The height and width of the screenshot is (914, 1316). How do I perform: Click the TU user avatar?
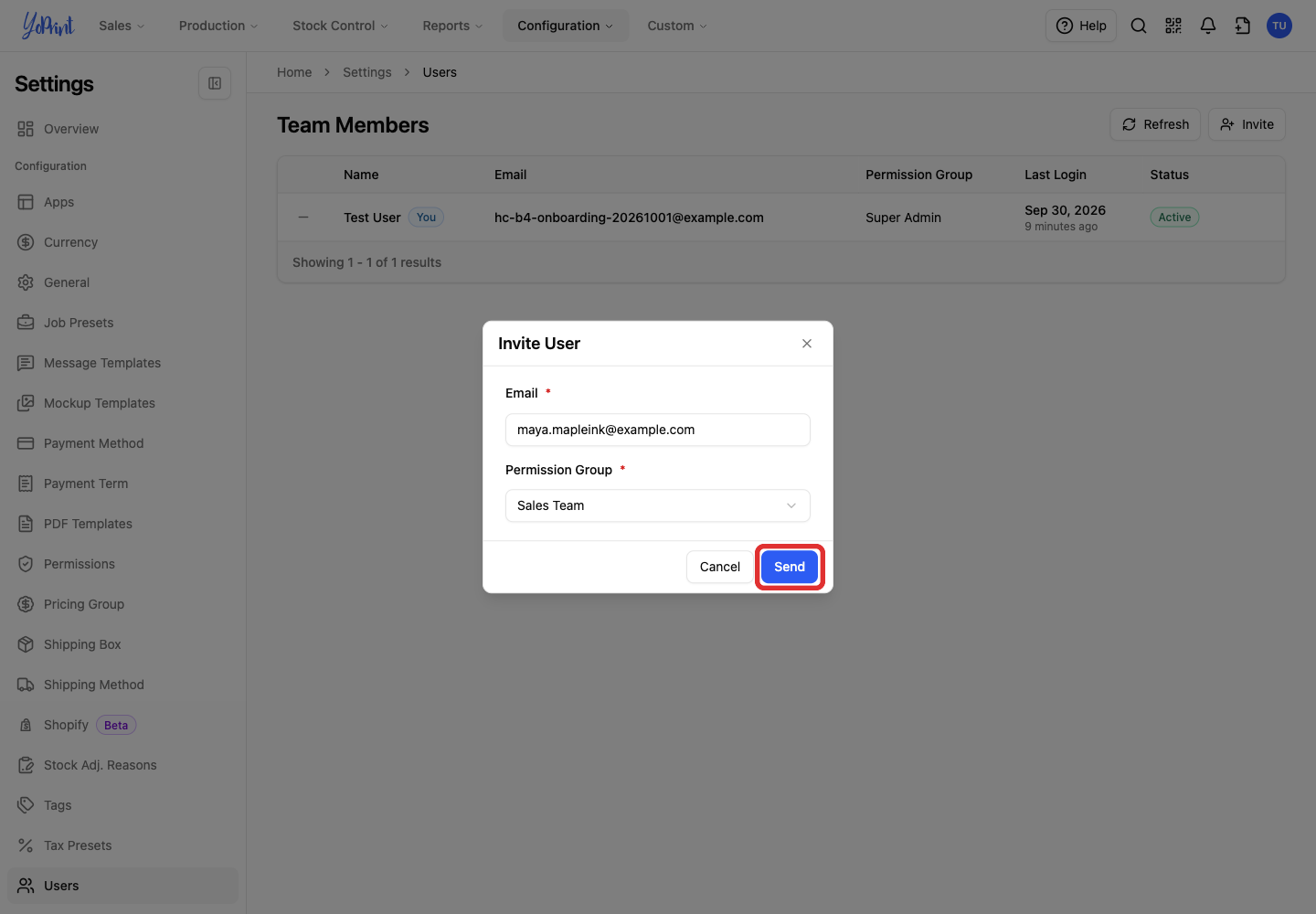click(x=1279, y=26)
